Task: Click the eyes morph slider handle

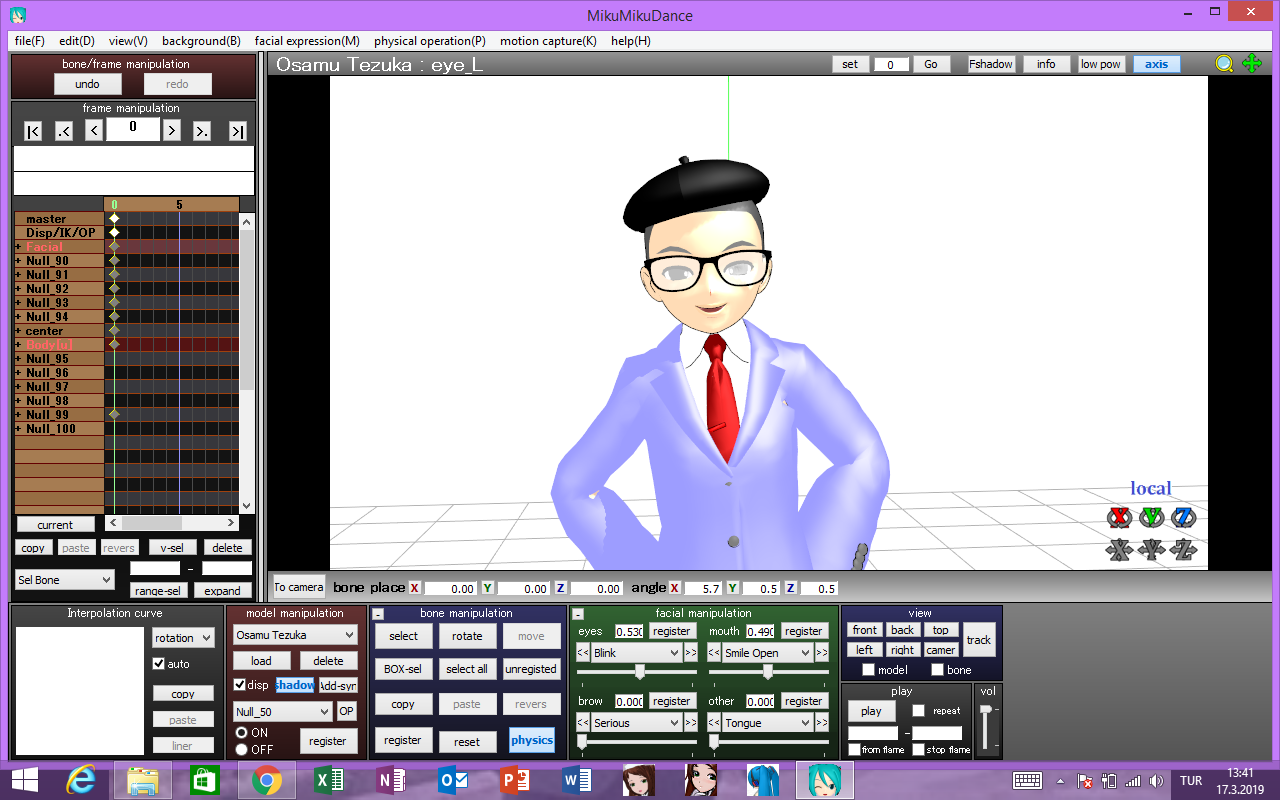Action: coord(640,672)
